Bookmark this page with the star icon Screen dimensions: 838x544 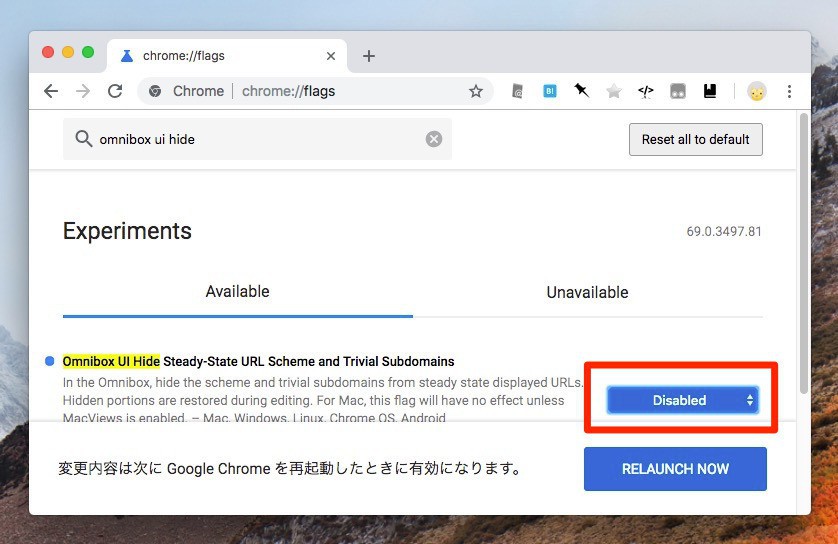pos(476,91)
